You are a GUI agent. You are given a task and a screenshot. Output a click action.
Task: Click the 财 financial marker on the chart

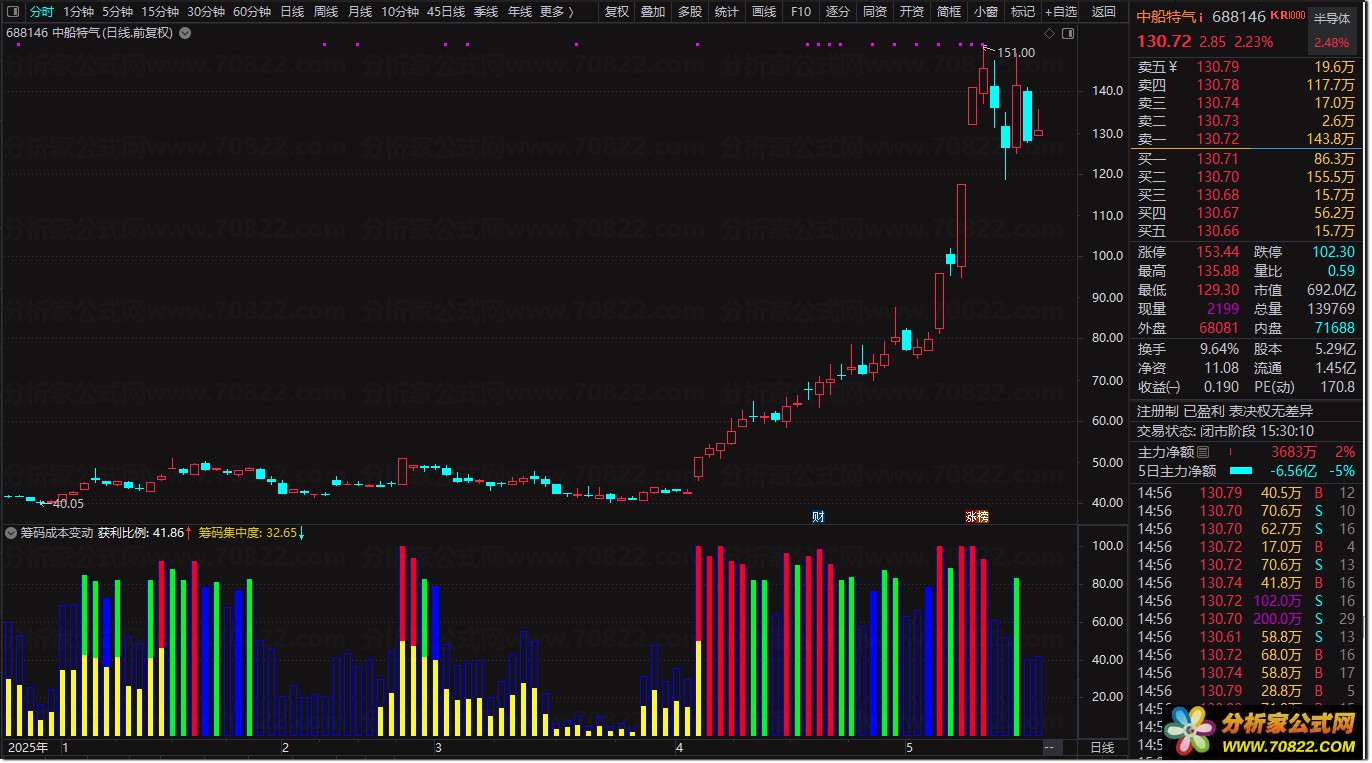(818, 516)
